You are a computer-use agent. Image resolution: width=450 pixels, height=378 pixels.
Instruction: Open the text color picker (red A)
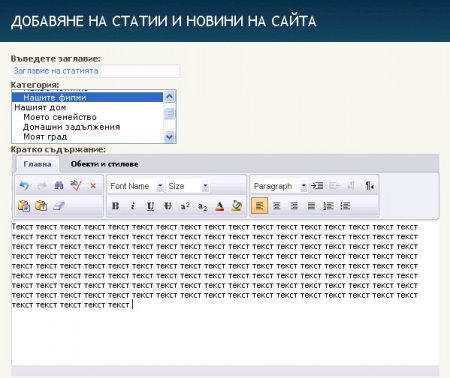coord(219,206)
